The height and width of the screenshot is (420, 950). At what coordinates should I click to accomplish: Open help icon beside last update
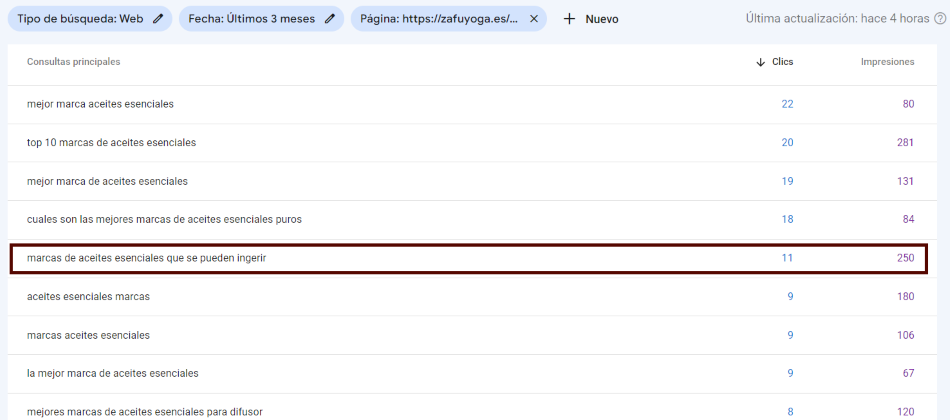point(940,19)
